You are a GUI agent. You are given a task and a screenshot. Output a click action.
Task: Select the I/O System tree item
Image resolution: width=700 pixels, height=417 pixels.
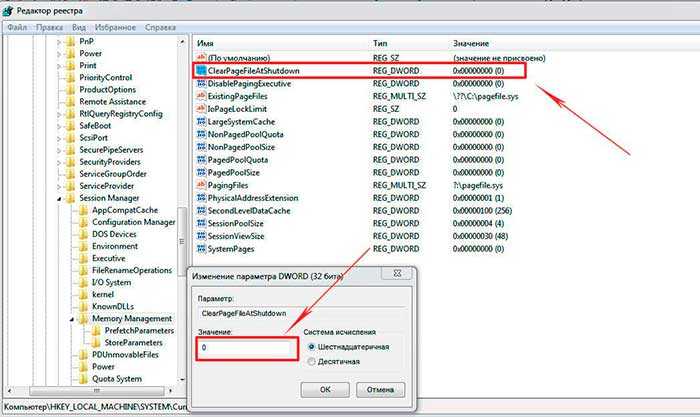(x=111, y=283)
